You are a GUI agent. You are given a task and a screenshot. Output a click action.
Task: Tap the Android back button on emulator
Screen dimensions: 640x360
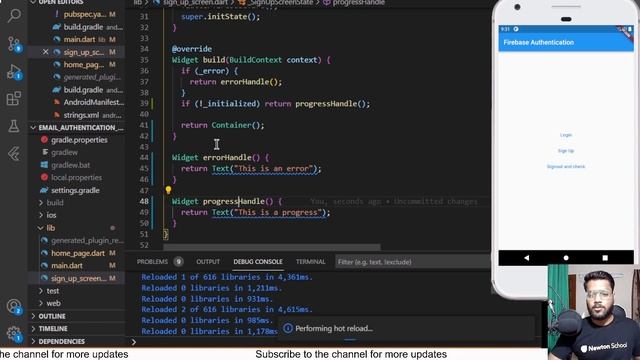click(527, 258)
